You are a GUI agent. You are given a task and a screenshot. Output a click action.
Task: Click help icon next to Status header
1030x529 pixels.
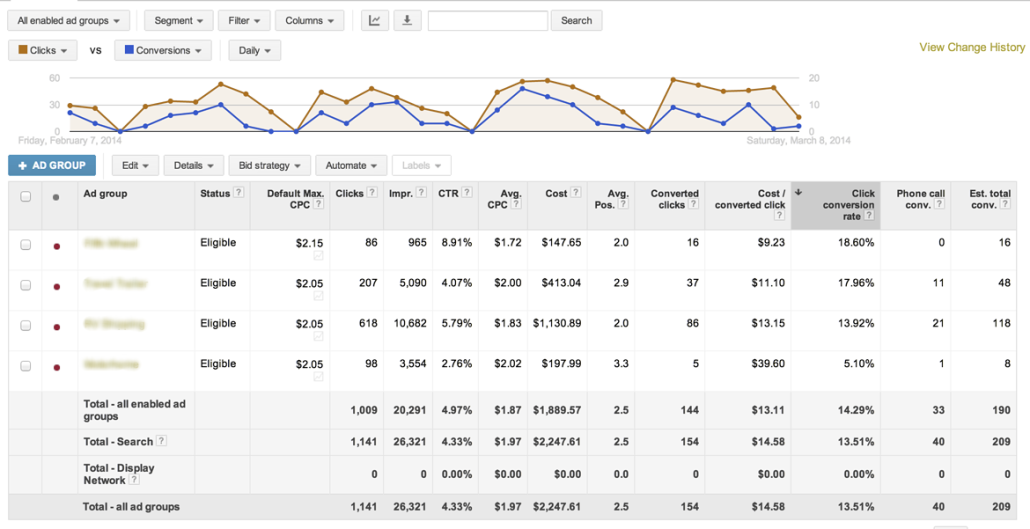coord(239,193)
